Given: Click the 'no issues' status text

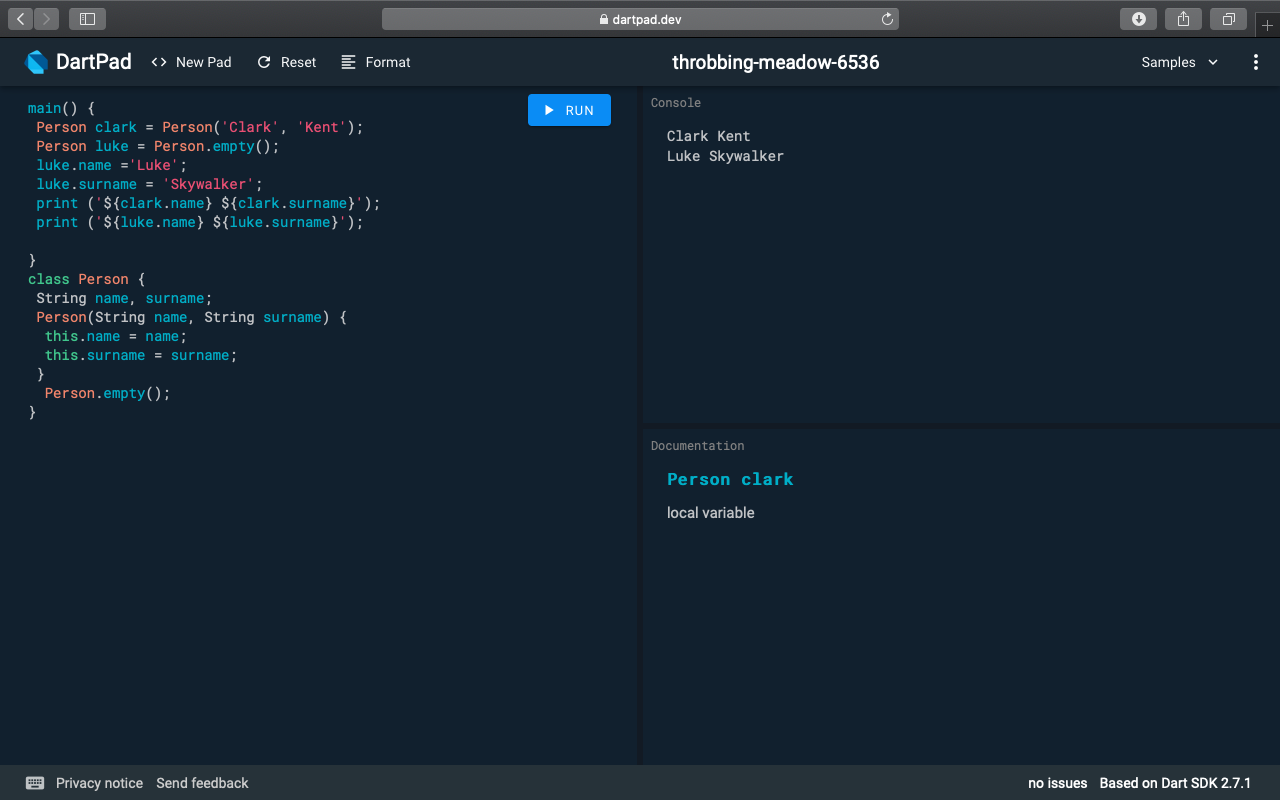Looking at the screenshot, I should (1057, 783).
